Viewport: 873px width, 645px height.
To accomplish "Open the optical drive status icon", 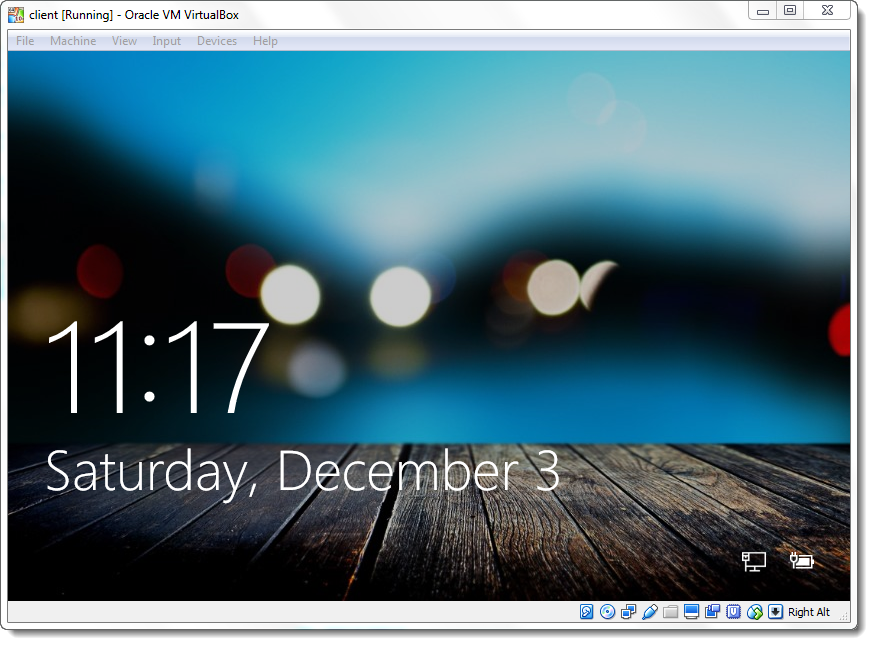I will coord(607,611).
